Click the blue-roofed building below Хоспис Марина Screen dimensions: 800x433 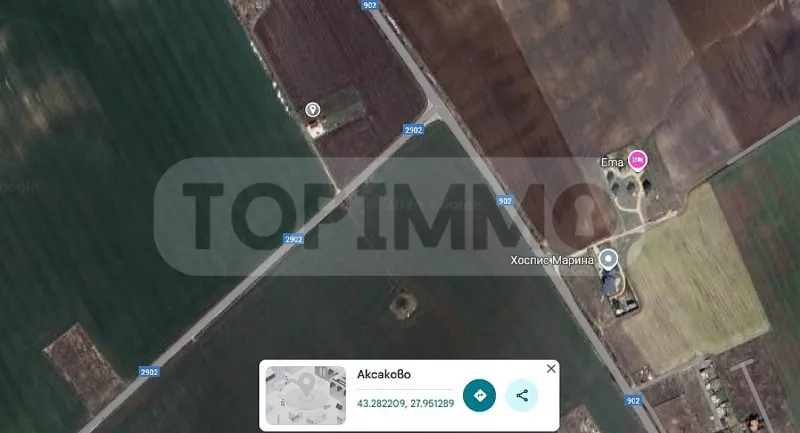coord(610,287)
